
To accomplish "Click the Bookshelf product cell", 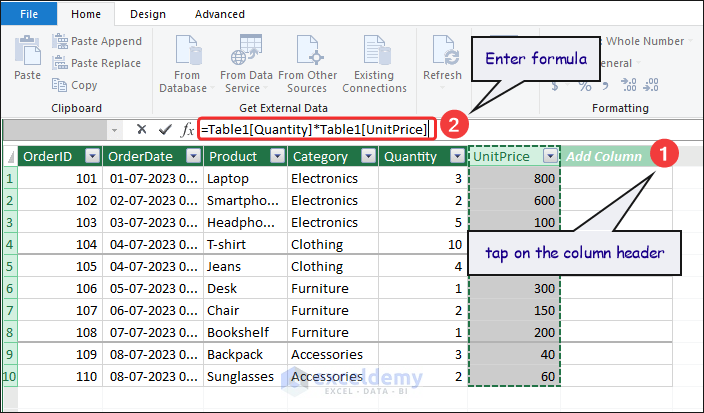I will (x=246, y=333).
